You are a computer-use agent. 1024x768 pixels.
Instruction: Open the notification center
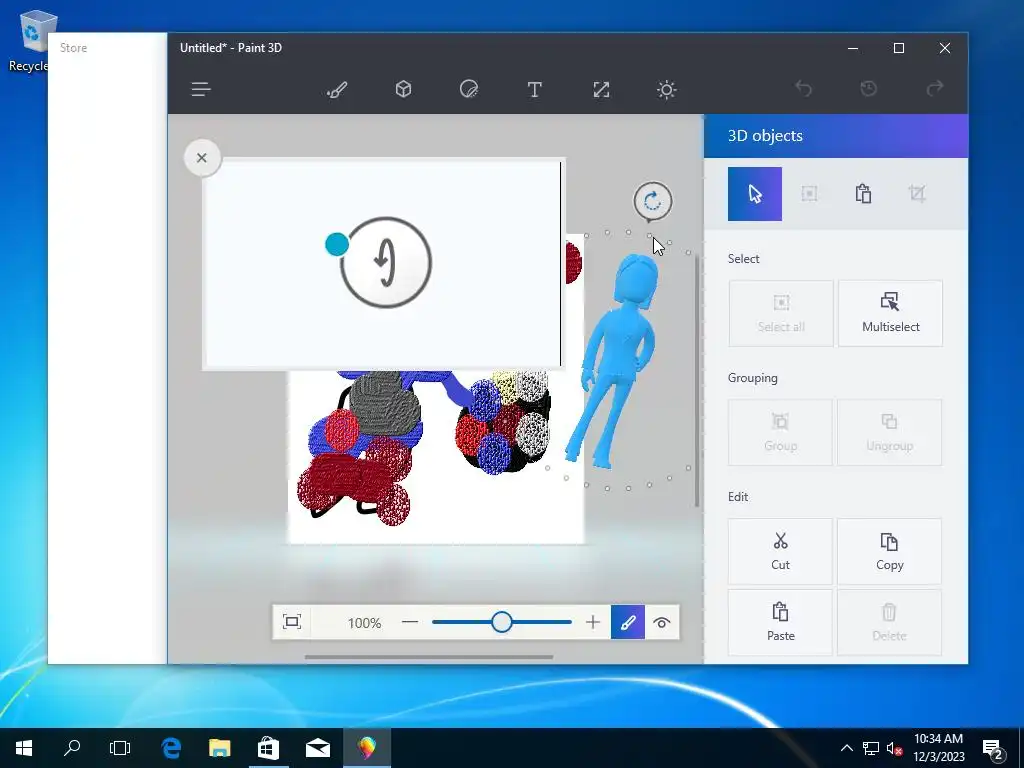[x=993, y=749]
